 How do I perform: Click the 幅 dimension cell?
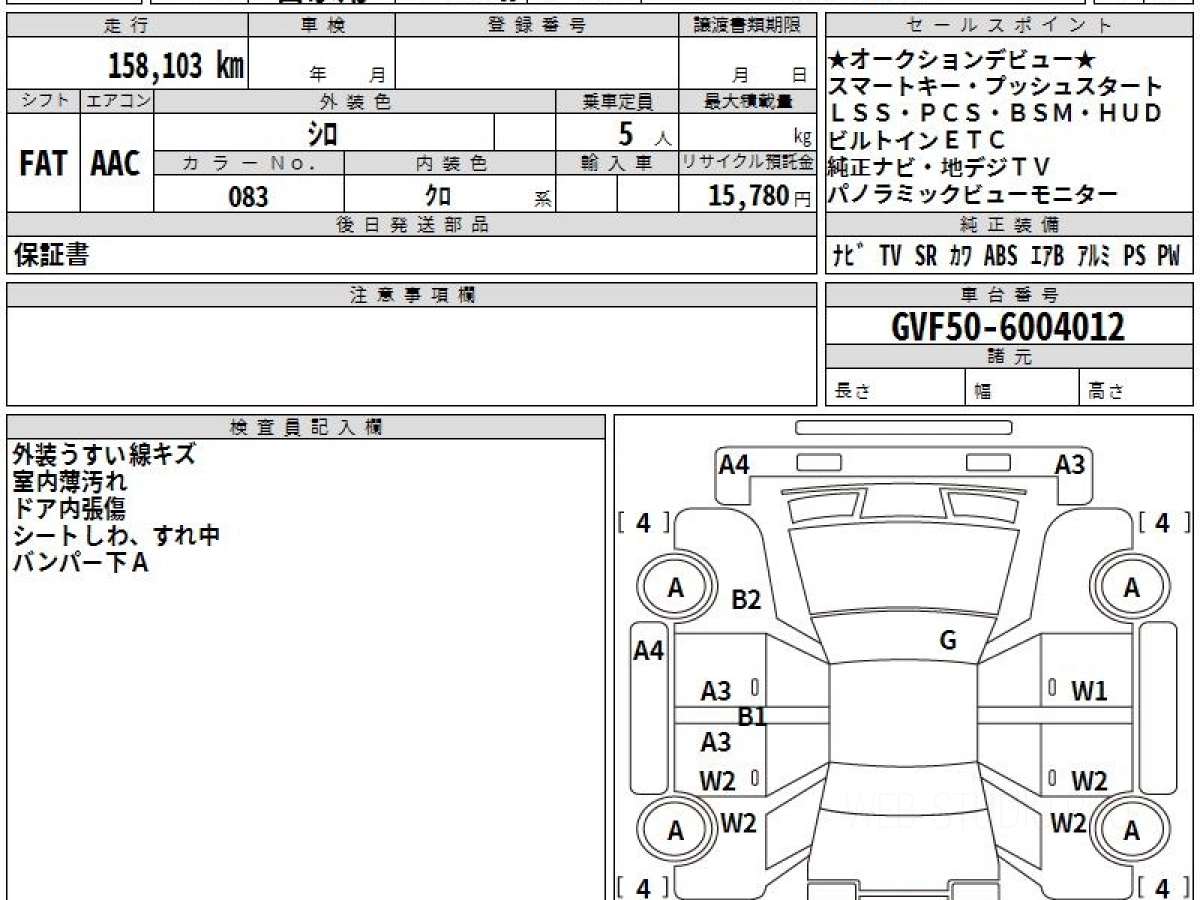[1022, 388]
